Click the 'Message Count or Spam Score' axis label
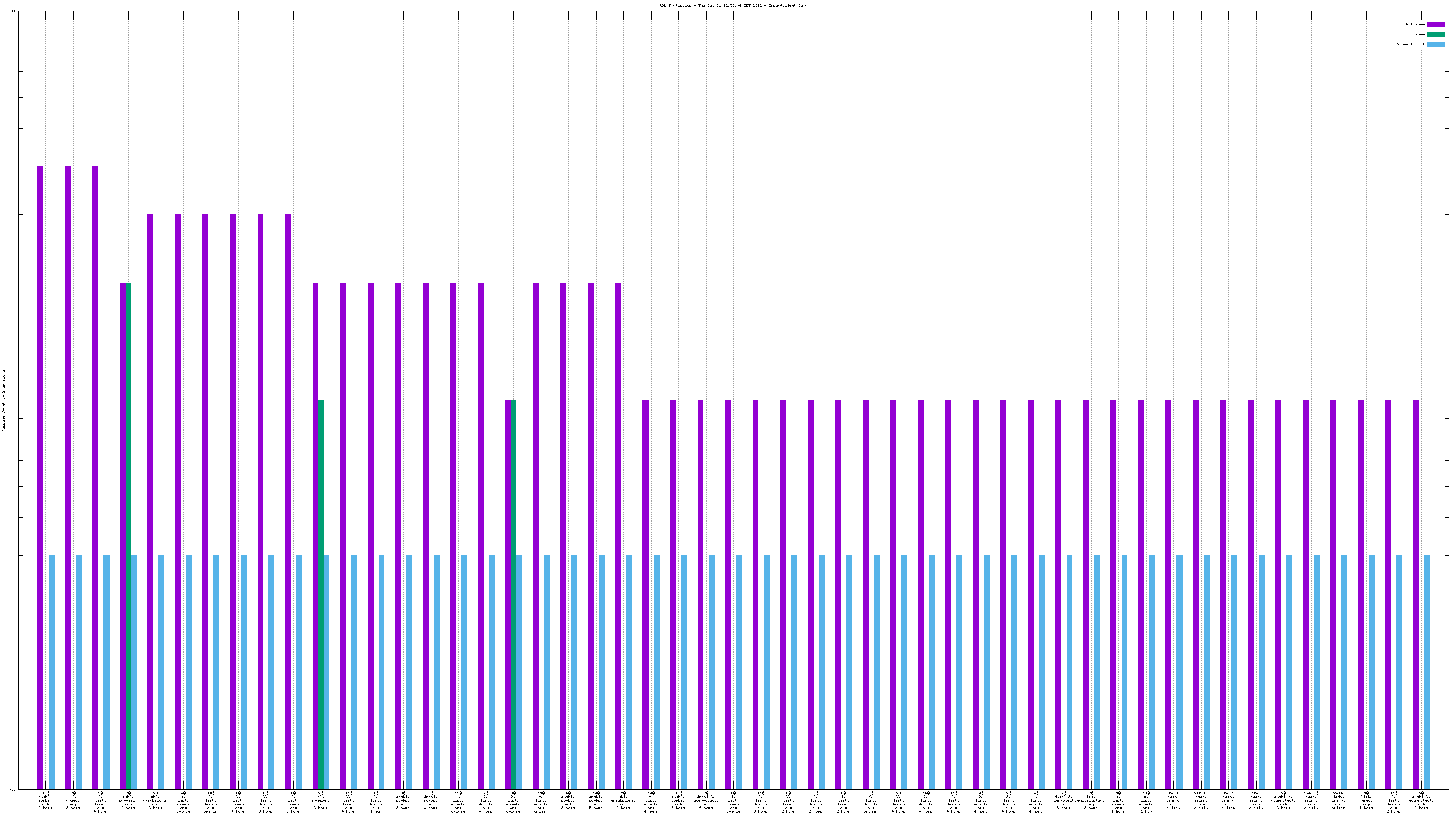The image size is (1456, 819). 3,400
